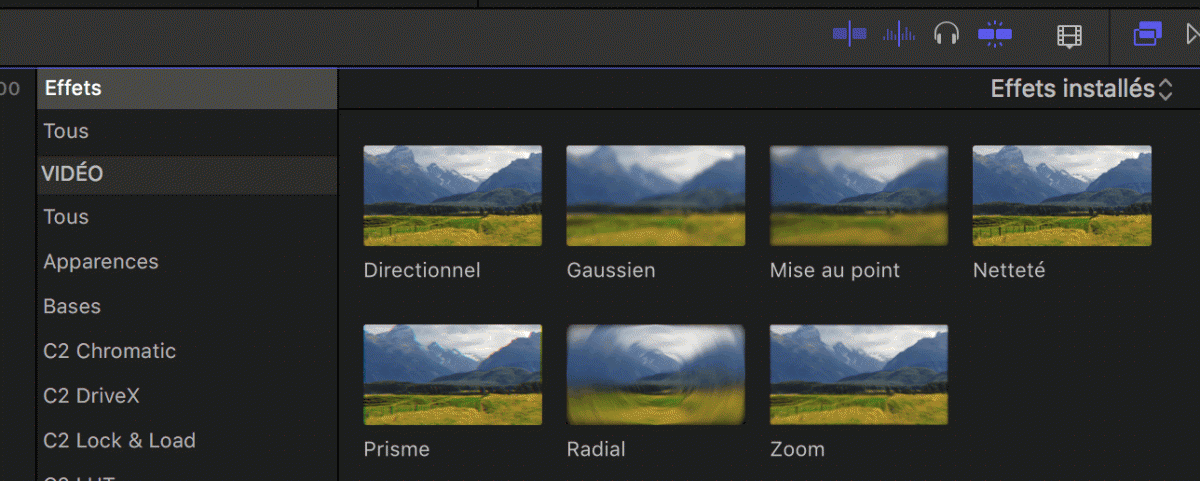Select the Zoom blur effect thumbnail
The height and width of the screenshot is (481, 1200).
pos(859,375)
